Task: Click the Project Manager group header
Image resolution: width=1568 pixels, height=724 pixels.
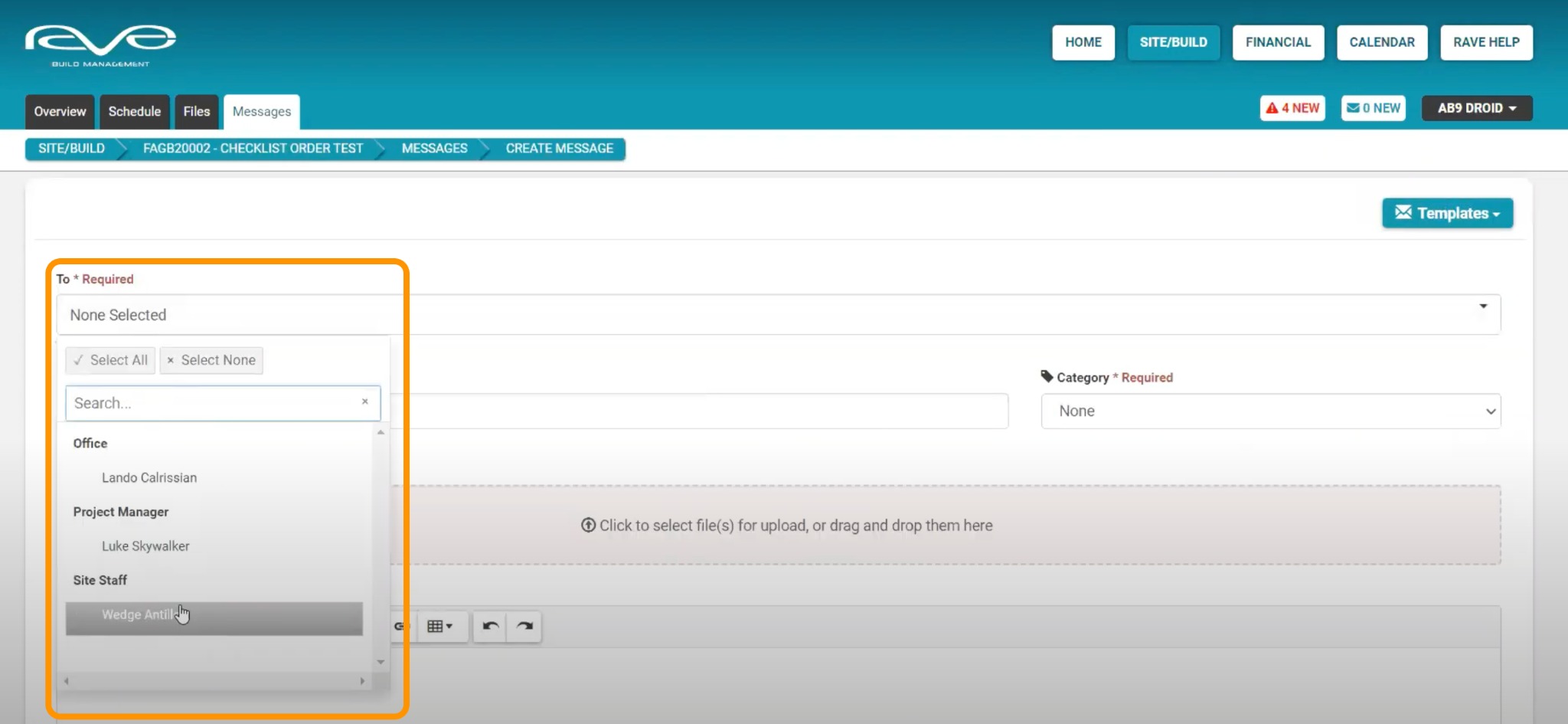Action: tap(121, 512)
